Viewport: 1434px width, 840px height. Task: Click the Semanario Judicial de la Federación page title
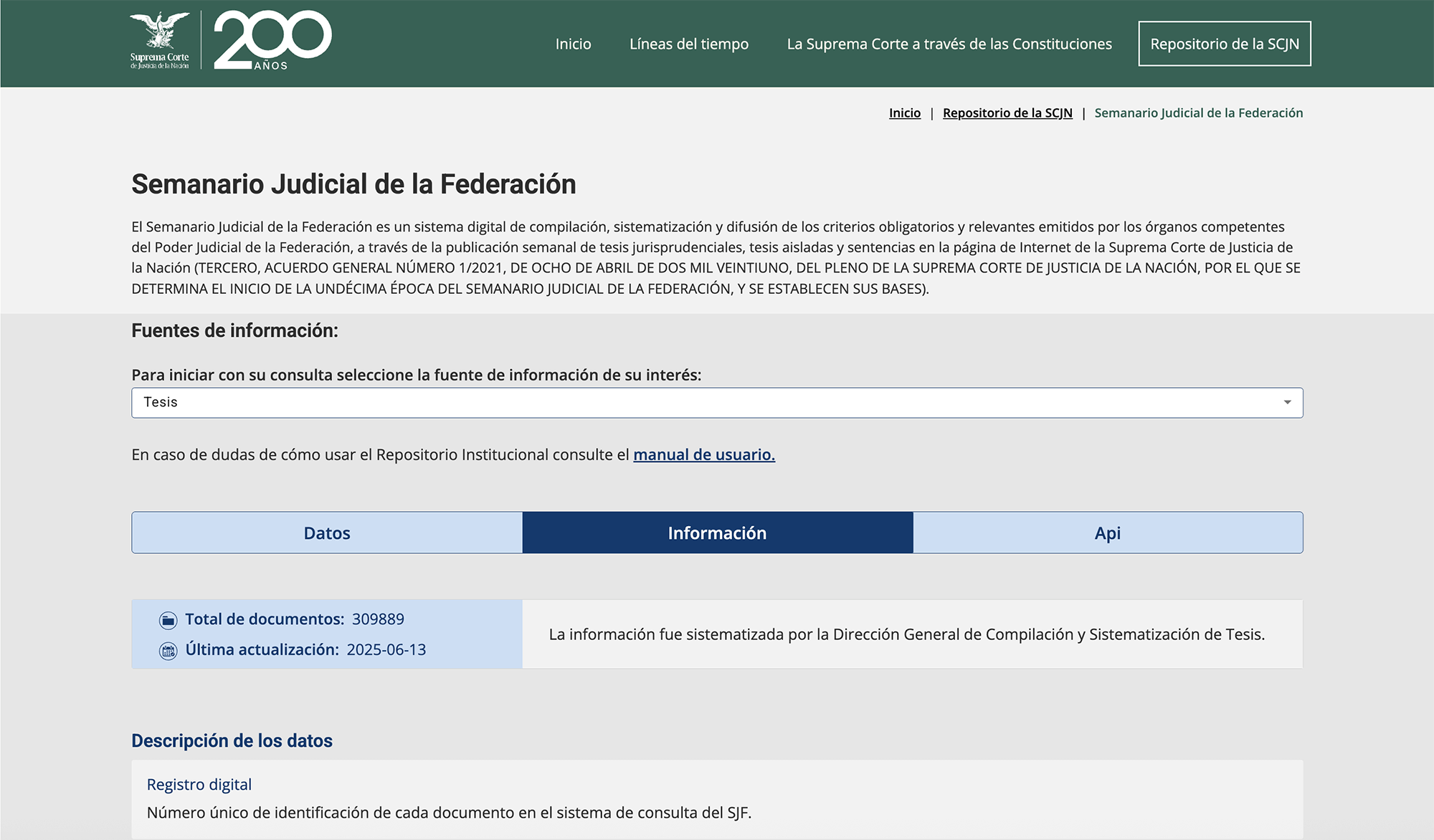click(353, 184)
